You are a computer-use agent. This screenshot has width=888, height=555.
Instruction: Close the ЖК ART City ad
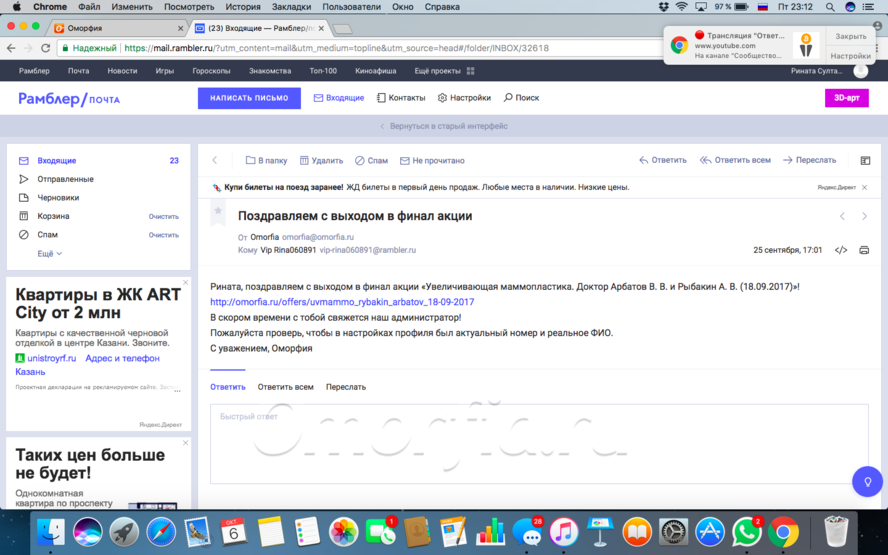[185, 282]
